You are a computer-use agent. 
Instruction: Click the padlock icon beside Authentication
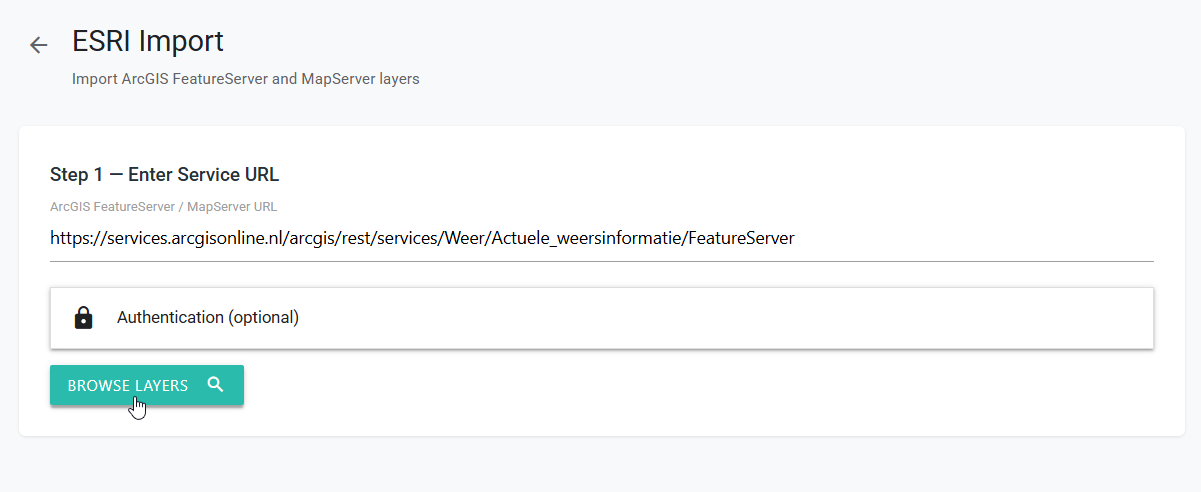pos(83,318)
